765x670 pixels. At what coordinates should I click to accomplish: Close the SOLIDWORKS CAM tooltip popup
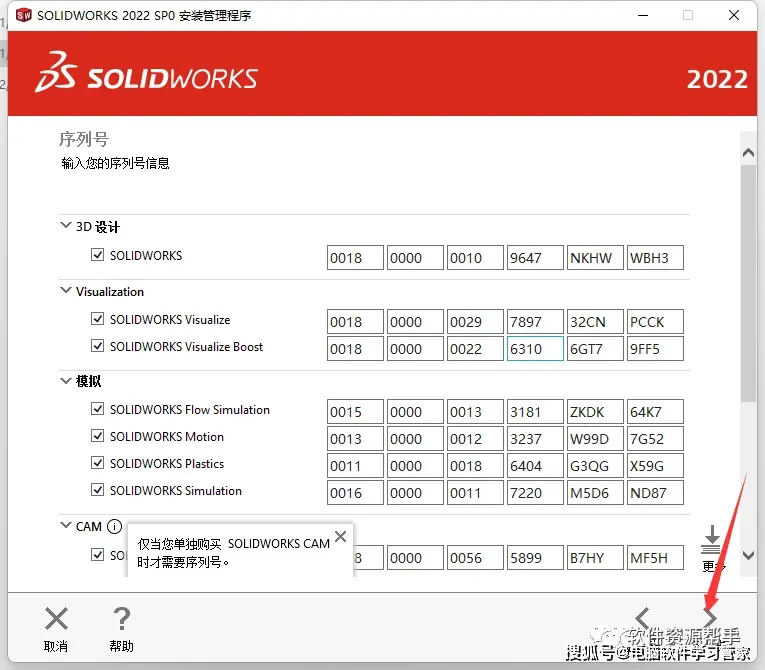coord(341,536)
